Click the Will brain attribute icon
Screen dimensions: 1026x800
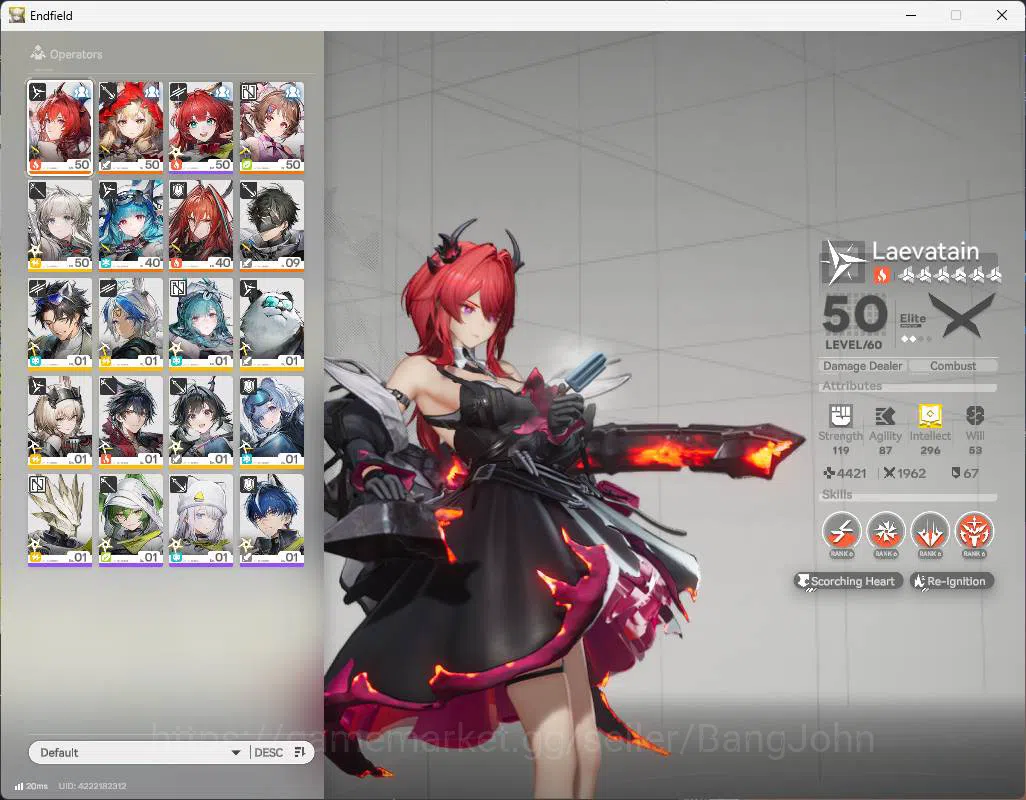[x=975, y=415]
